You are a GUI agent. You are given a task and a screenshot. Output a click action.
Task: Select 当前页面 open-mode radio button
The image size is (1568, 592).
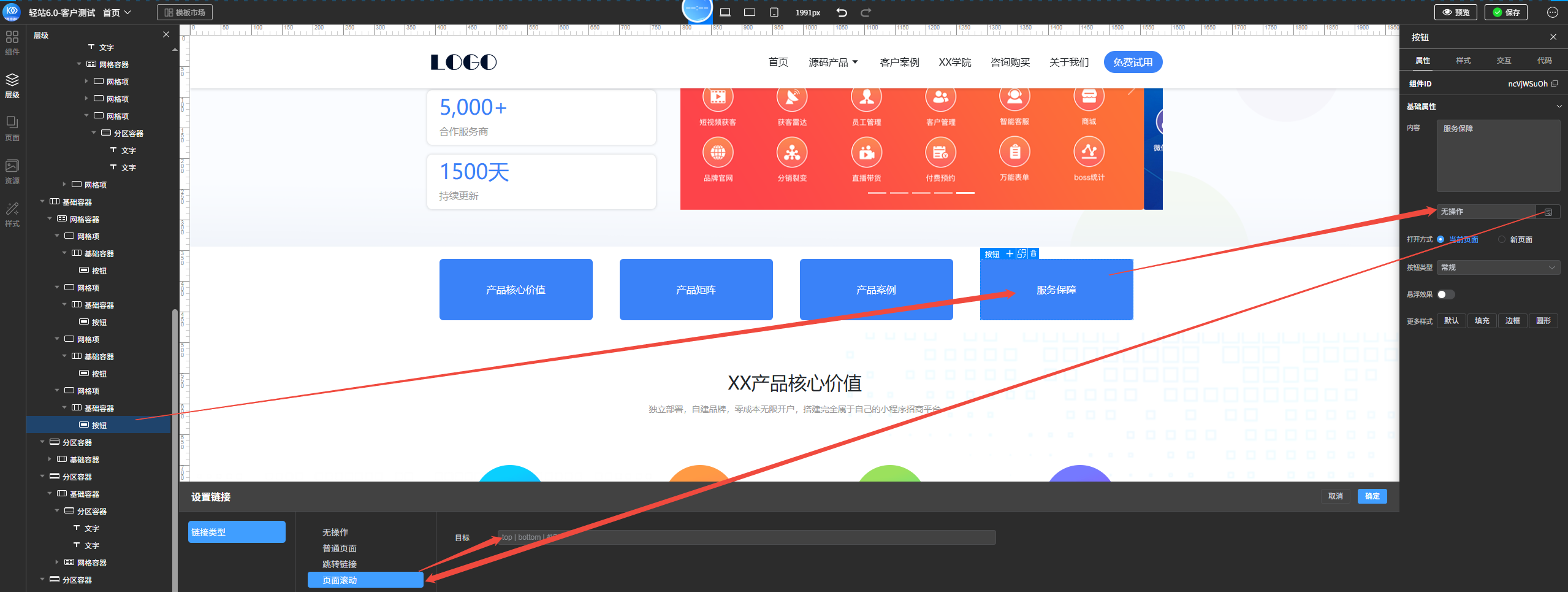(1441, 239)
